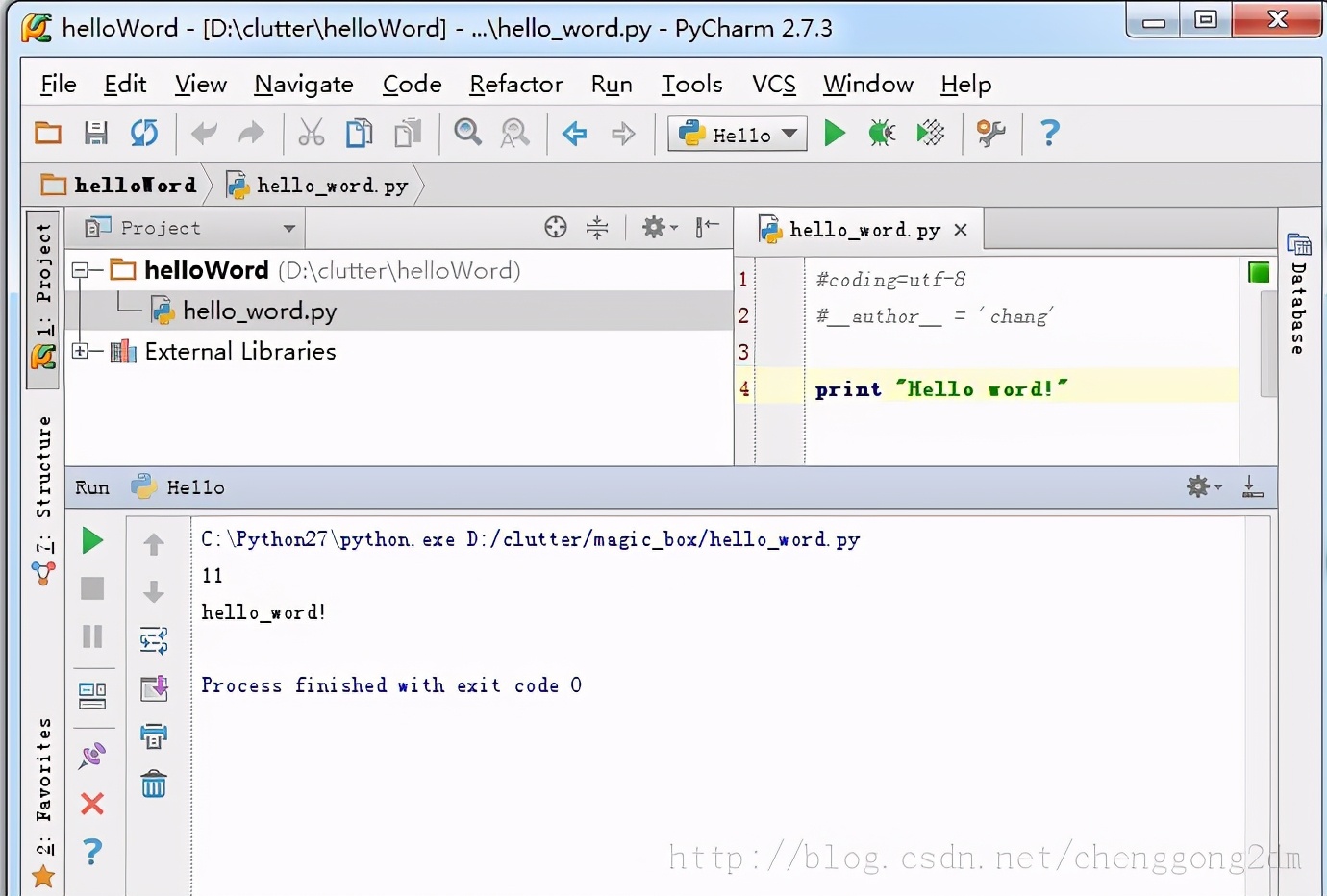Open the Refactor menu
This screenshot has width=1327, height=896.
click(x=515, y=85)
